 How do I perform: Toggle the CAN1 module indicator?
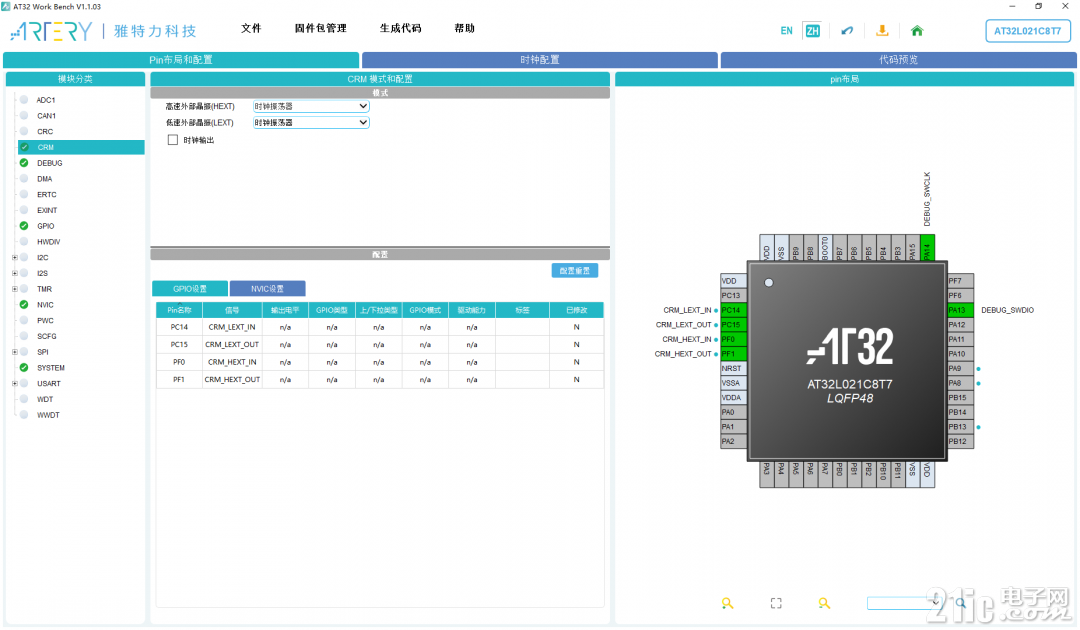[x=24, y=116]
